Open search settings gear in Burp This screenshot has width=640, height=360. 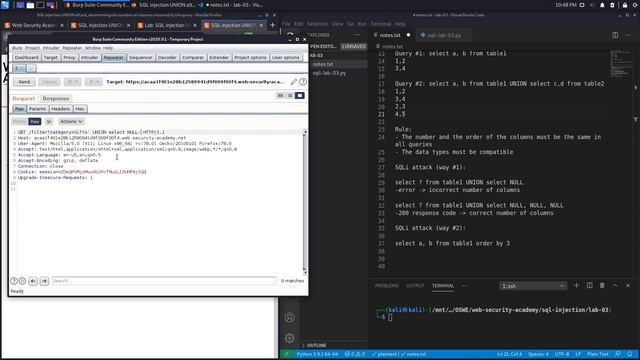click(x=22, y=281)
